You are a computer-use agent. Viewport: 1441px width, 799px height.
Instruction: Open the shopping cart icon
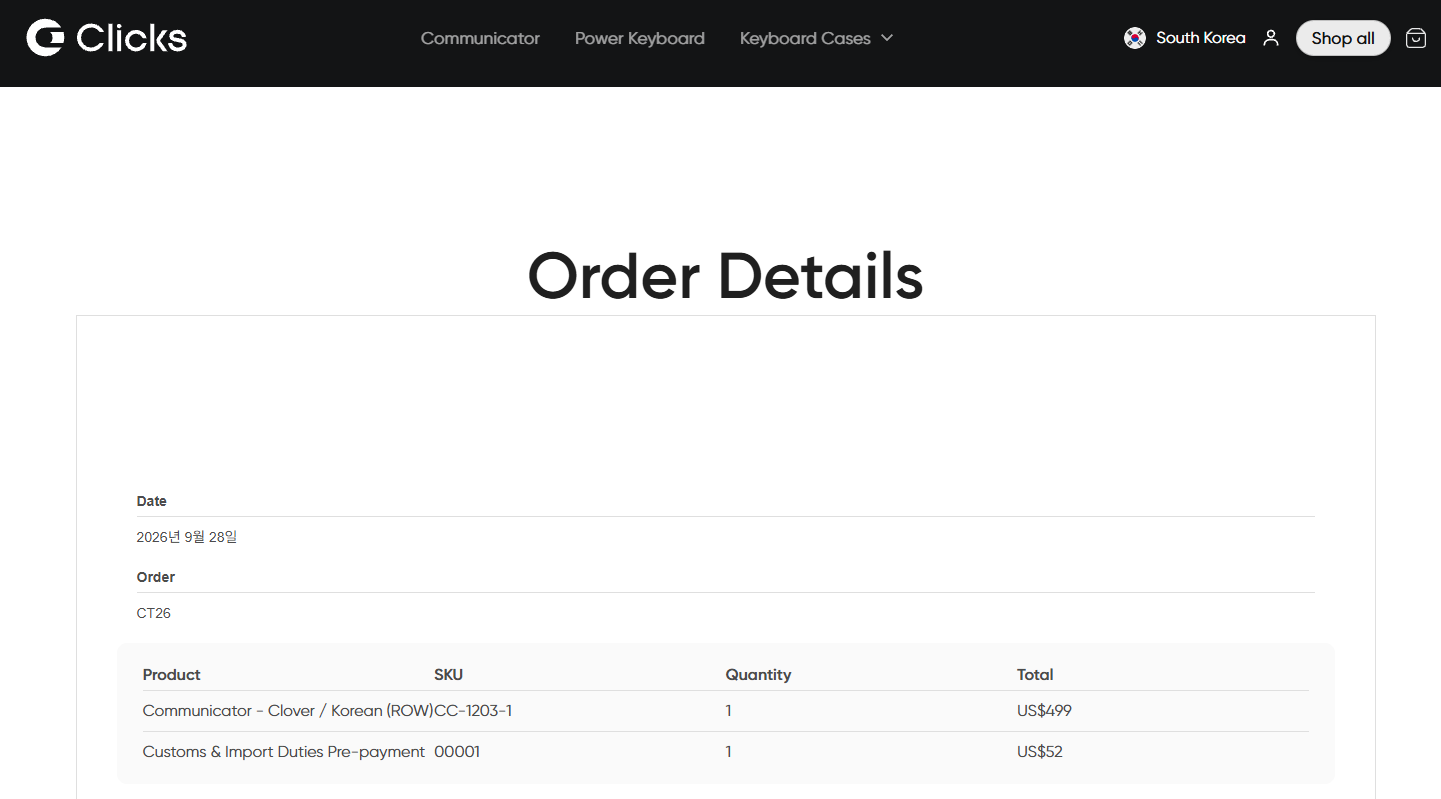coord(1416,38)
